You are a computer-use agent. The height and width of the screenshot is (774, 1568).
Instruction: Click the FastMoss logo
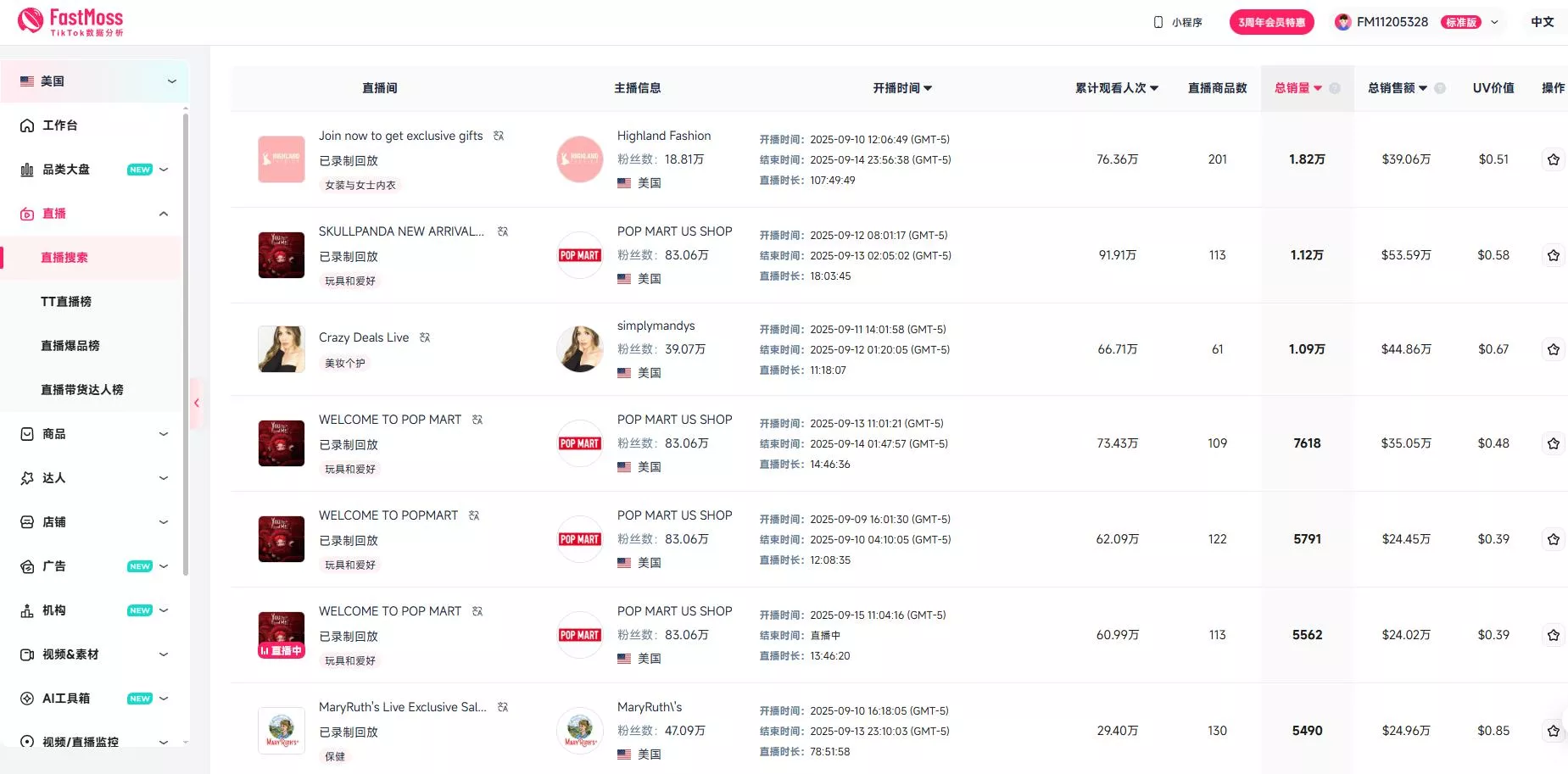[x=70, y=22]
